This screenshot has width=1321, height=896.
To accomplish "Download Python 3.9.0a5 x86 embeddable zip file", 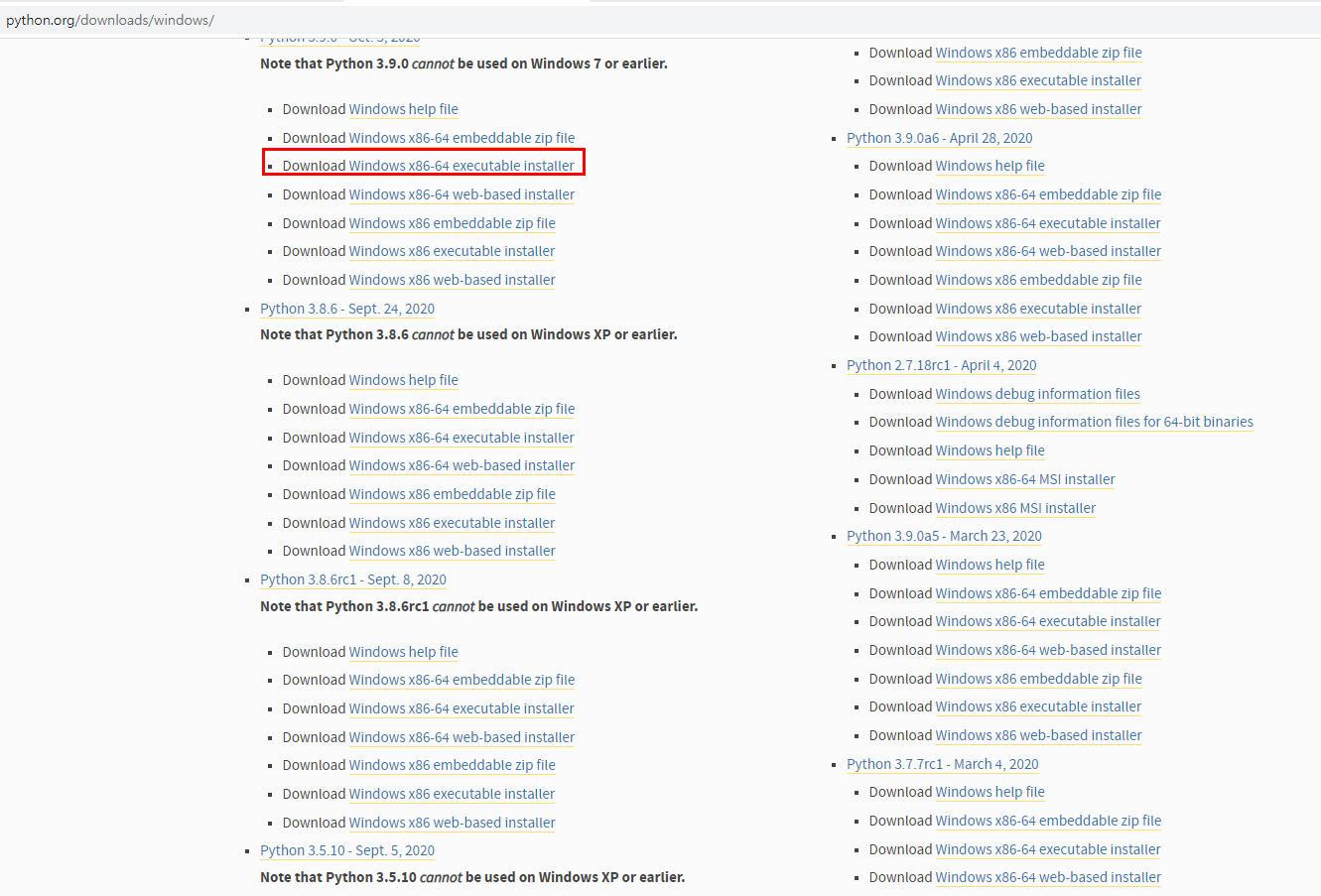I will (1039, 679).
